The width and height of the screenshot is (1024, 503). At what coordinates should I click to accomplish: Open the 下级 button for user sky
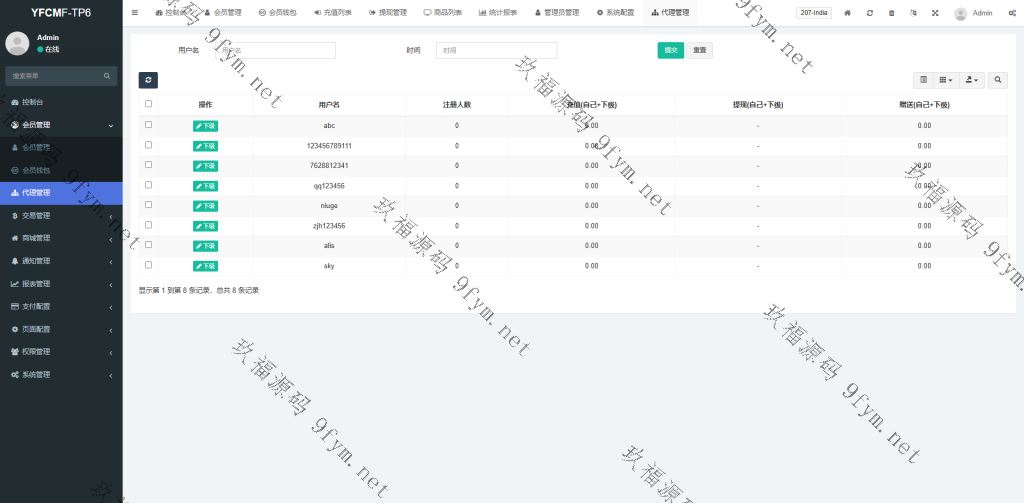[205, 267]
